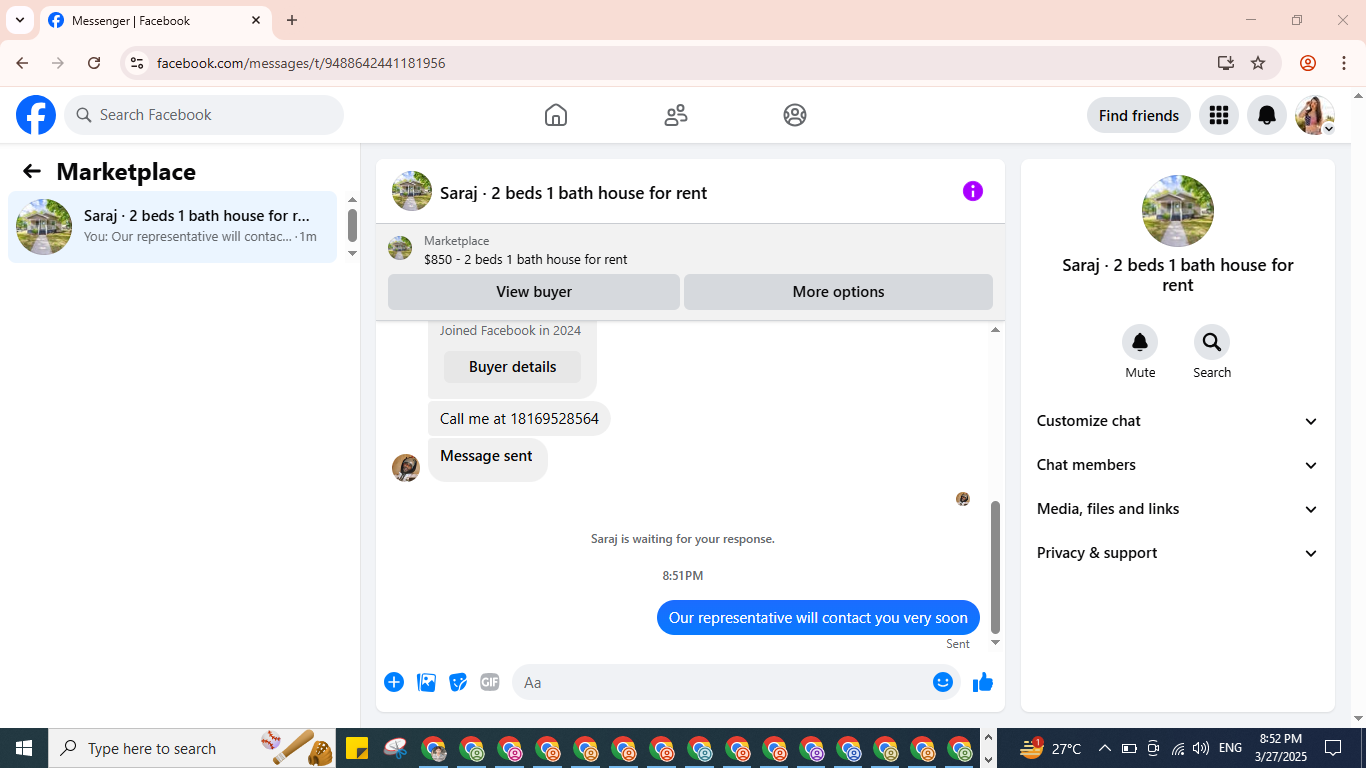Click the blue "Our representative will contact you" message
This screenshot has height=768, width=1366.
click(818, 618)
